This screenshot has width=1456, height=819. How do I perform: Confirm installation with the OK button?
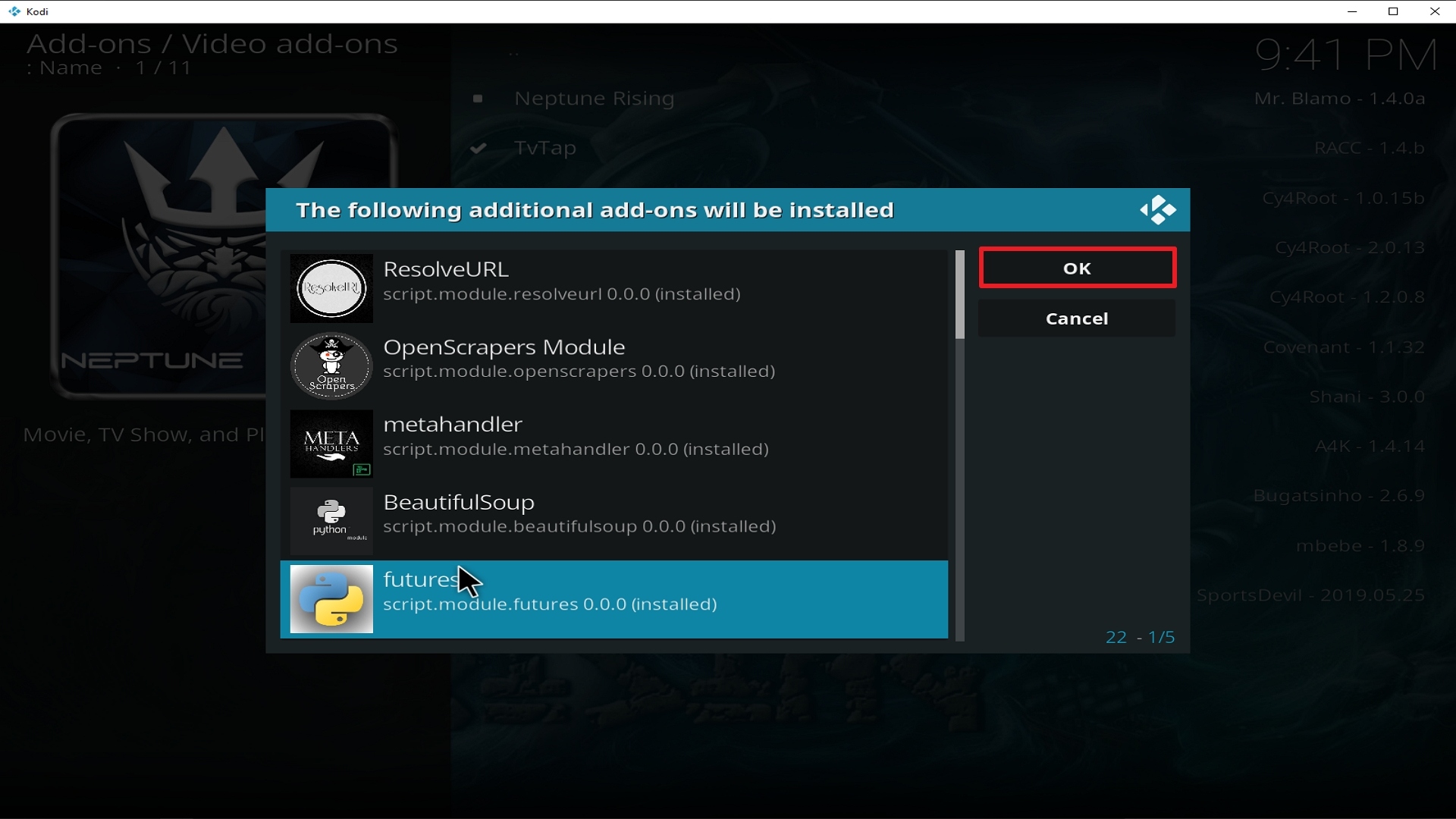[x=1077, y=268]
